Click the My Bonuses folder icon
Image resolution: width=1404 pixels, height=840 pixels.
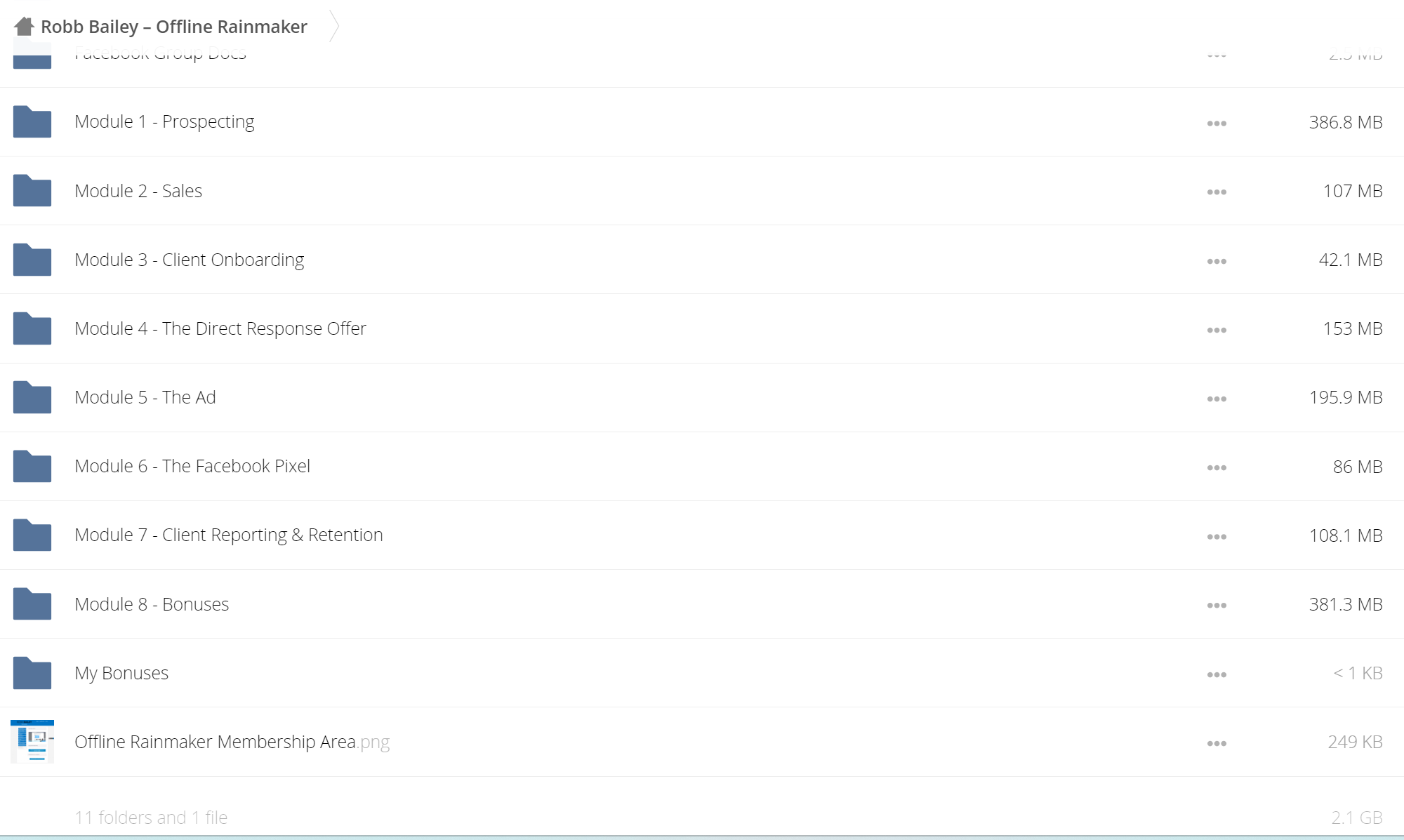32,672
